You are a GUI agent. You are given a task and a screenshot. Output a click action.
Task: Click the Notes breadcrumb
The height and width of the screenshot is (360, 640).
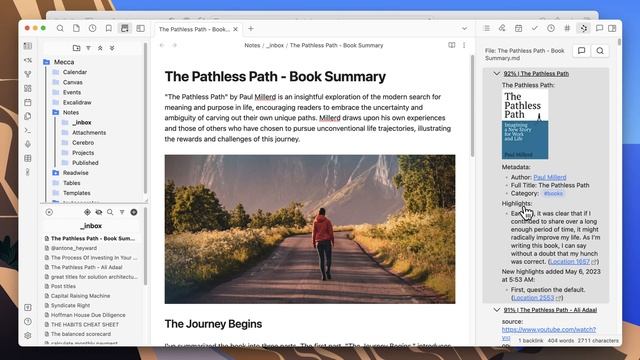[252, 45]
